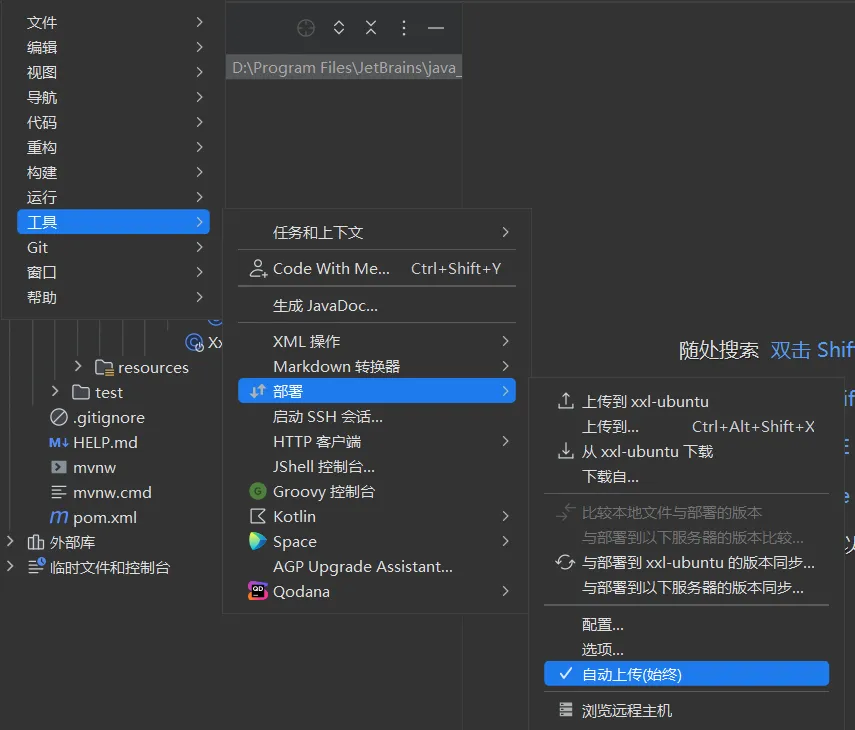Click the Groovy console green icon

(x=257, y=491)
